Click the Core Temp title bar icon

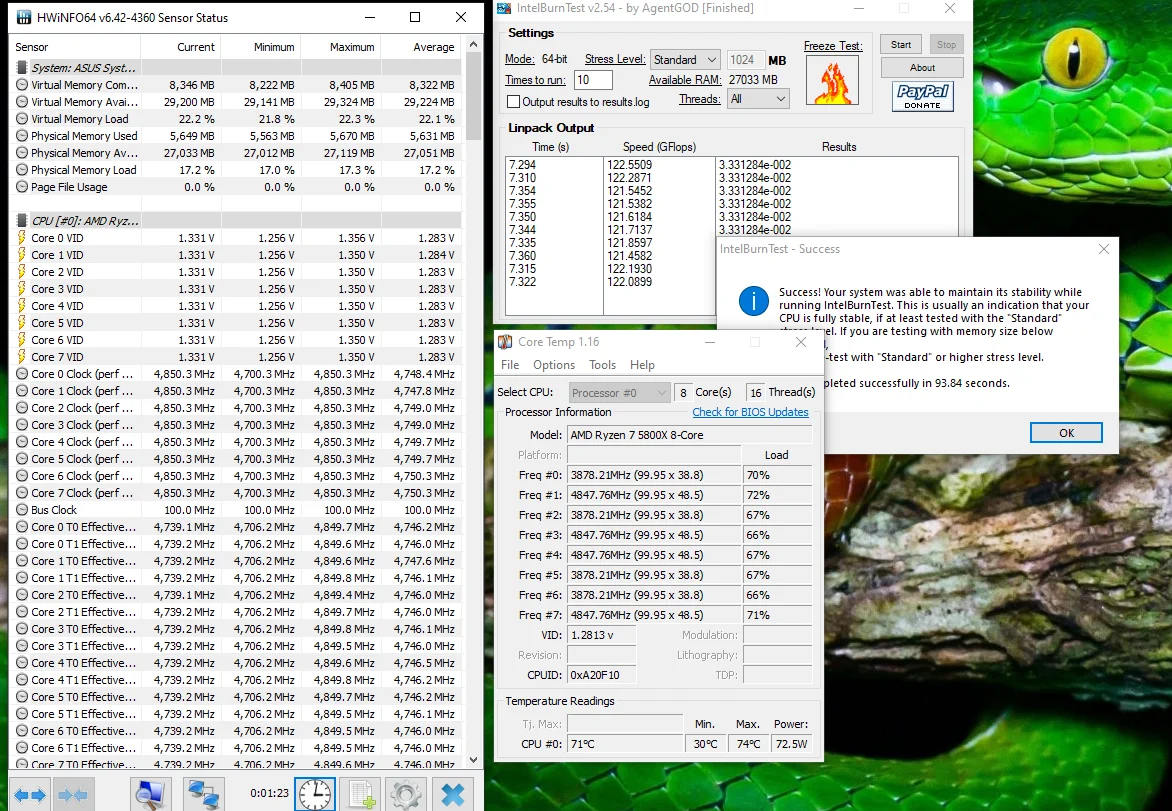[x=505, y=342]
